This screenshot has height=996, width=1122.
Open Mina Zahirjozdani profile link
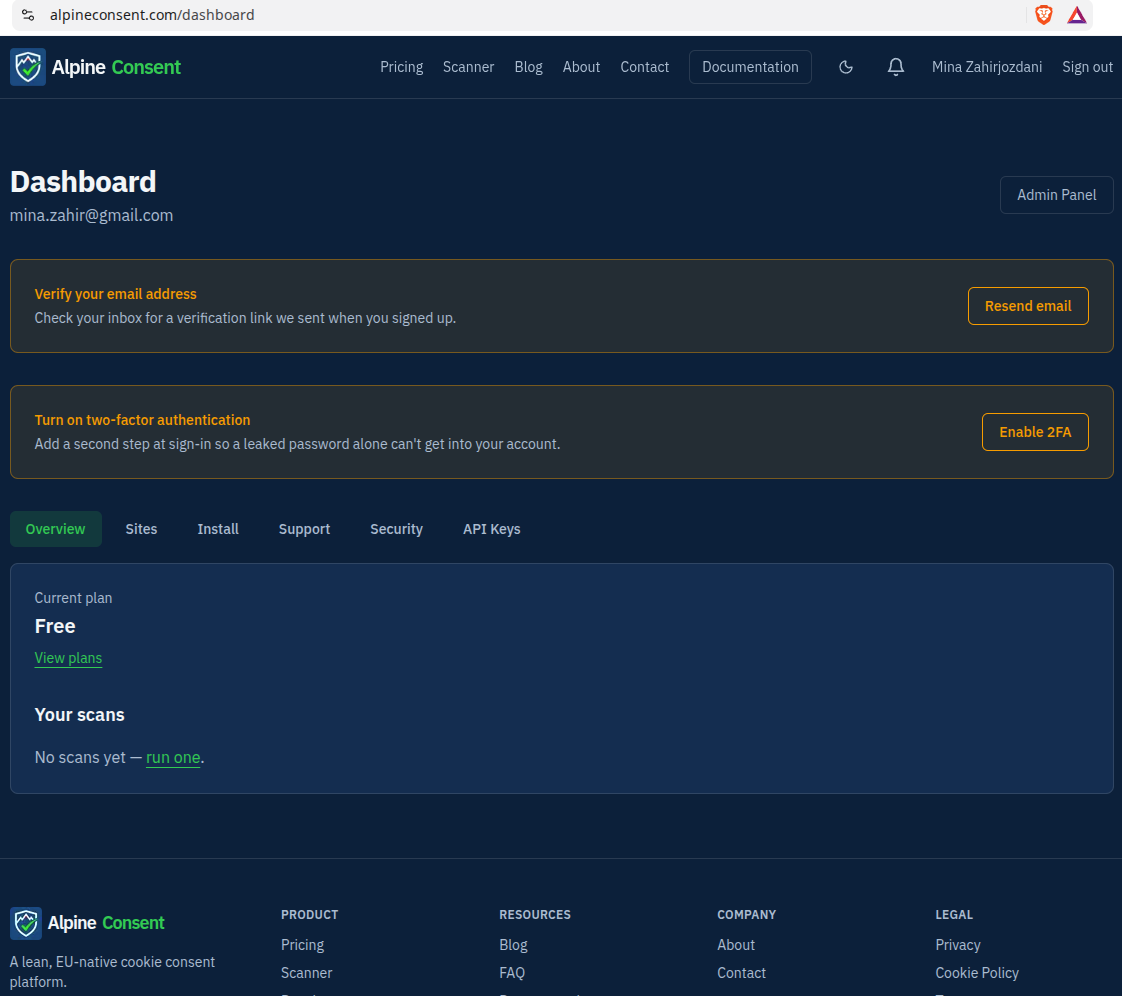tap(986, 67)
